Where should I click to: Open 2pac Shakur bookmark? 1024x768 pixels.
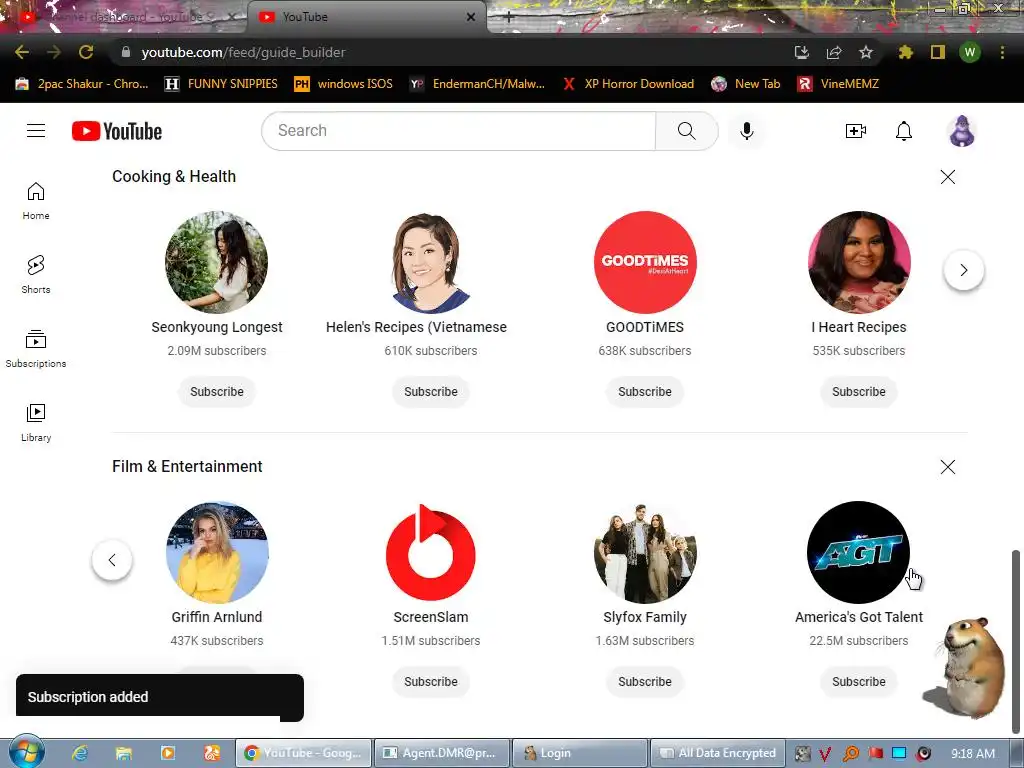coord(82,84)
